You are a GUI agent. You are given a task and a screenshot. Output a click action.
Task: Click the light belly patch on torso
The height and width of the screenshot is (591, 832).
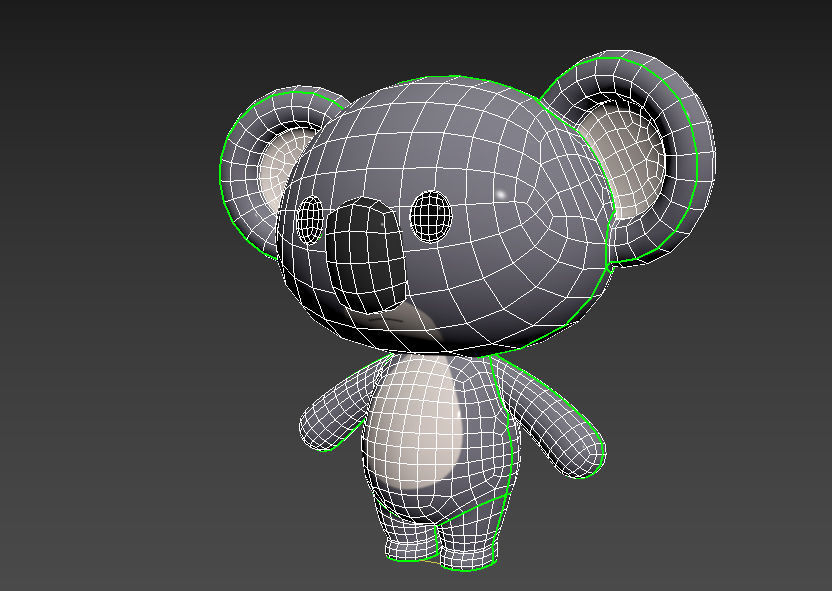point(417,422)
